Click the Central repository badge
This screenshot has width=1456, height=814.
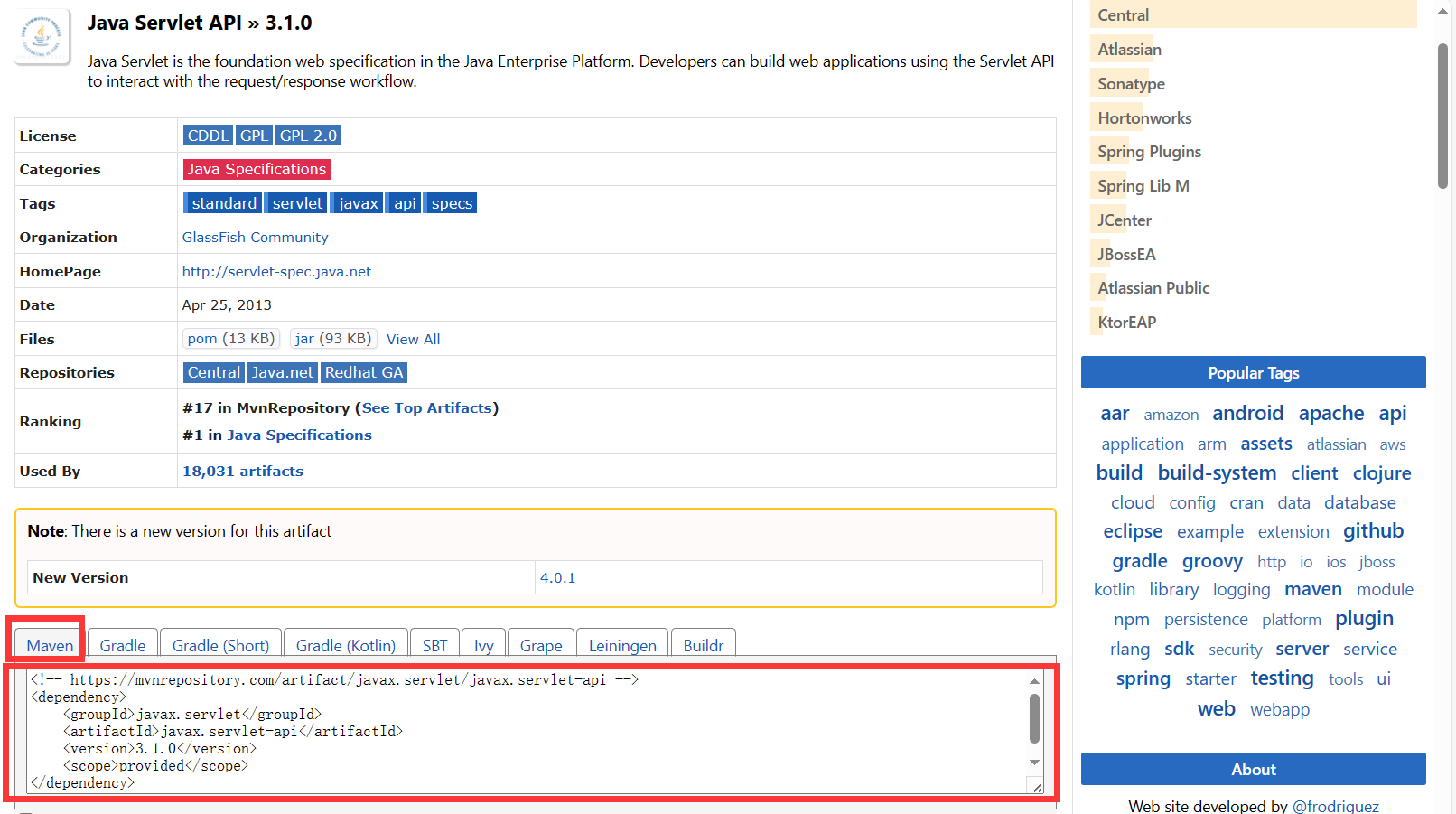click(x=214, y=372)
